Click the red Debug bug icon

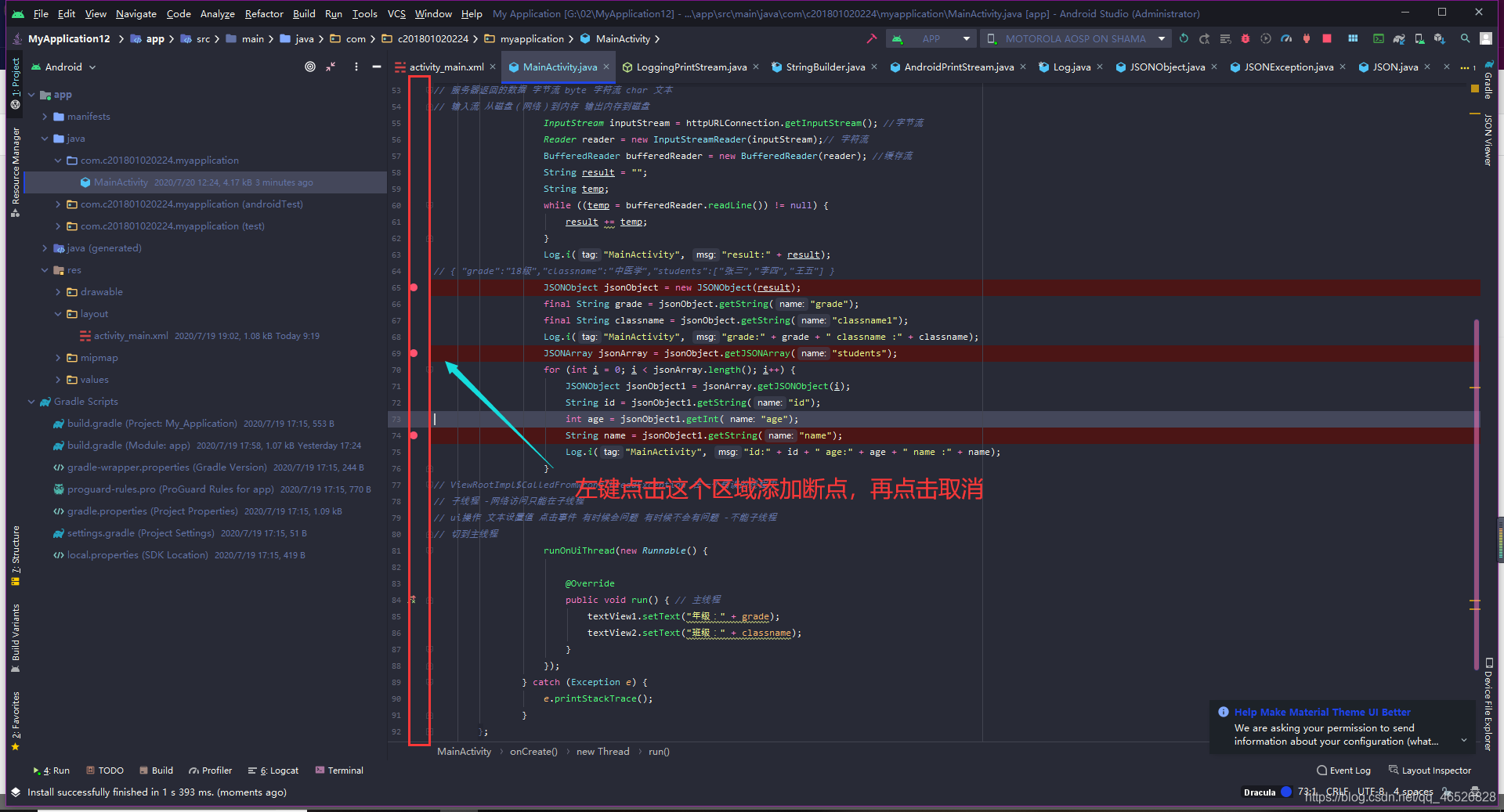point(1245,38)
